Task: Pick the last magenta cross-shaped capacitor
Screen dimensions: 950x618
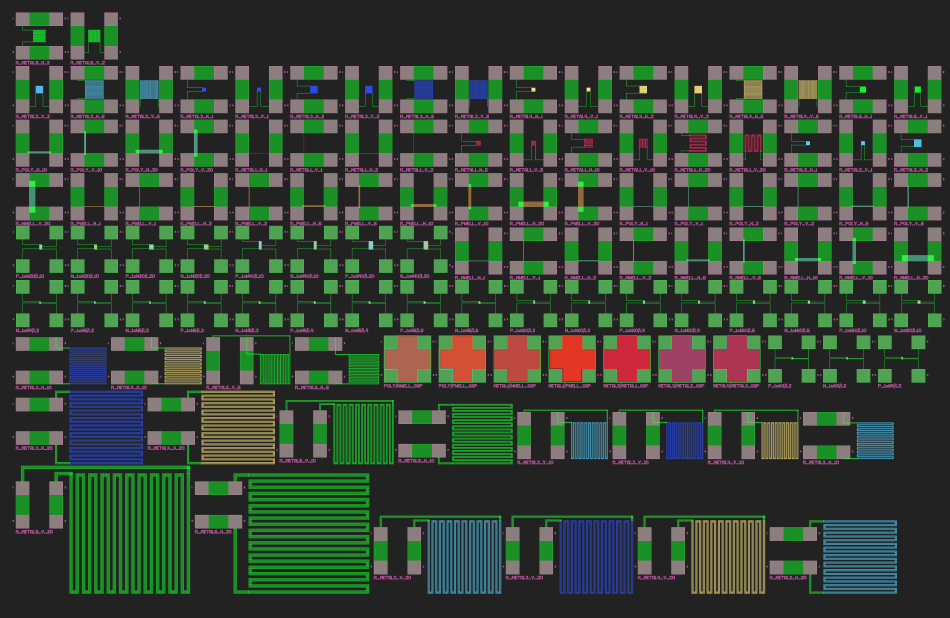Action: [736, 357]
